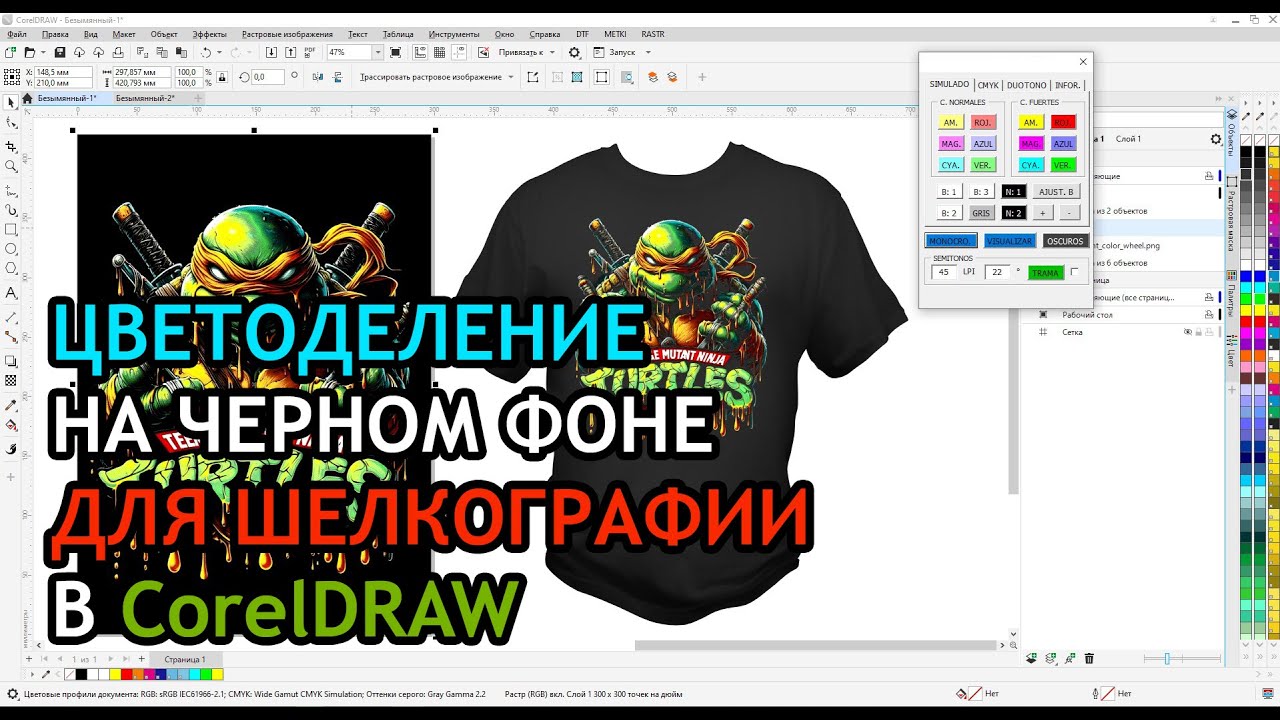
Task: Click the Export icon
Action: [x=292, y=52]
